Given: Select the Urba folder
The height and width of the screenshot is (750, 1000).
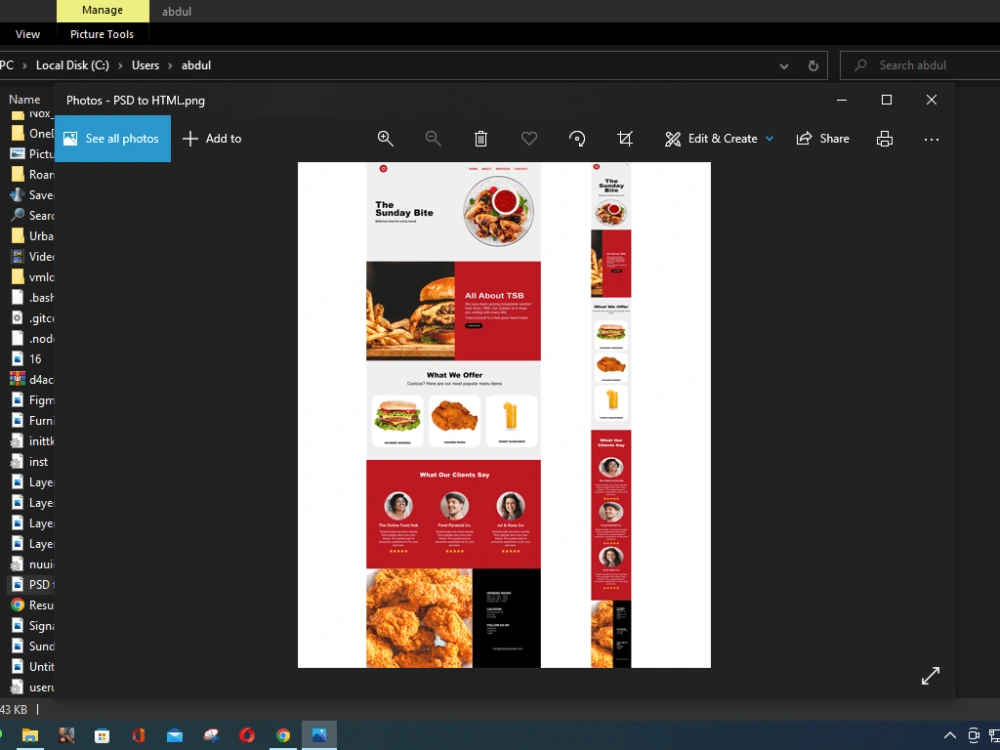Looking at the screenshot, I should pos(33,236).
